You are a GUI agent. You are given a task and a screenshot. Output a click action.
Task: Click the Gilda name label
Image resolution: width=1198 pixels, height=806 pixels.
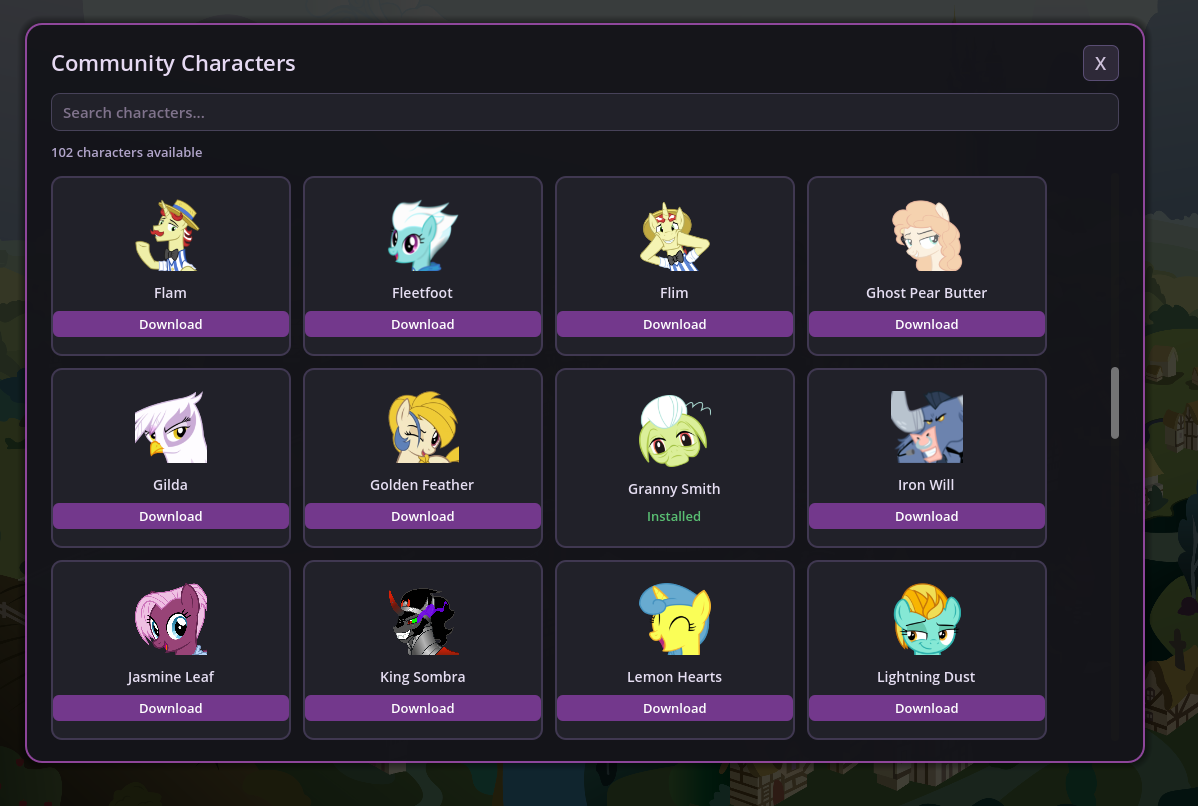(x=170, y=484)
